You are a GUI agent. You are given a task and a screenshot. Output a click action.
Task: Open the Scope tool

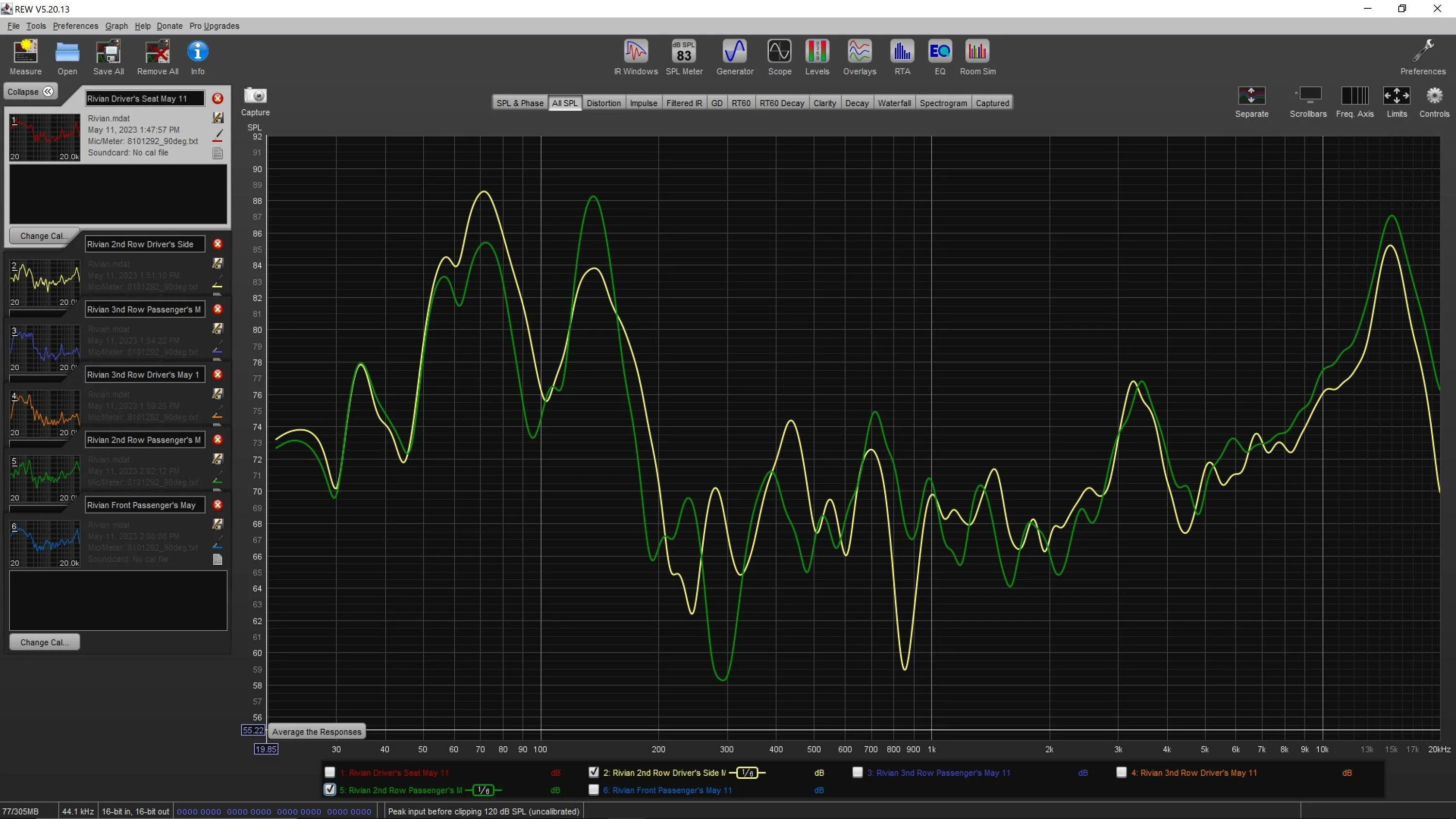[779, 56]
